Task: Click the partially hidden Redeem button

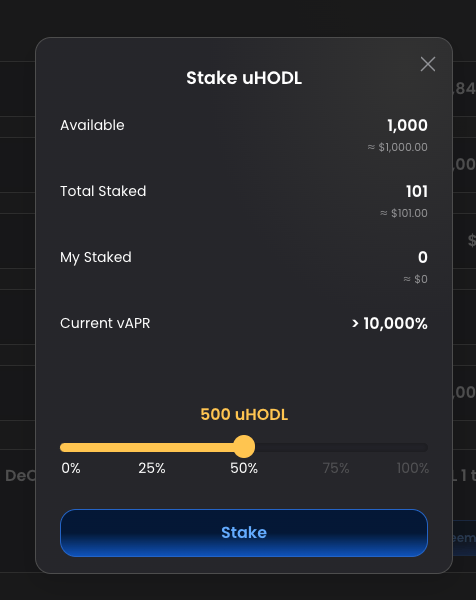Action: pos(464,538)
